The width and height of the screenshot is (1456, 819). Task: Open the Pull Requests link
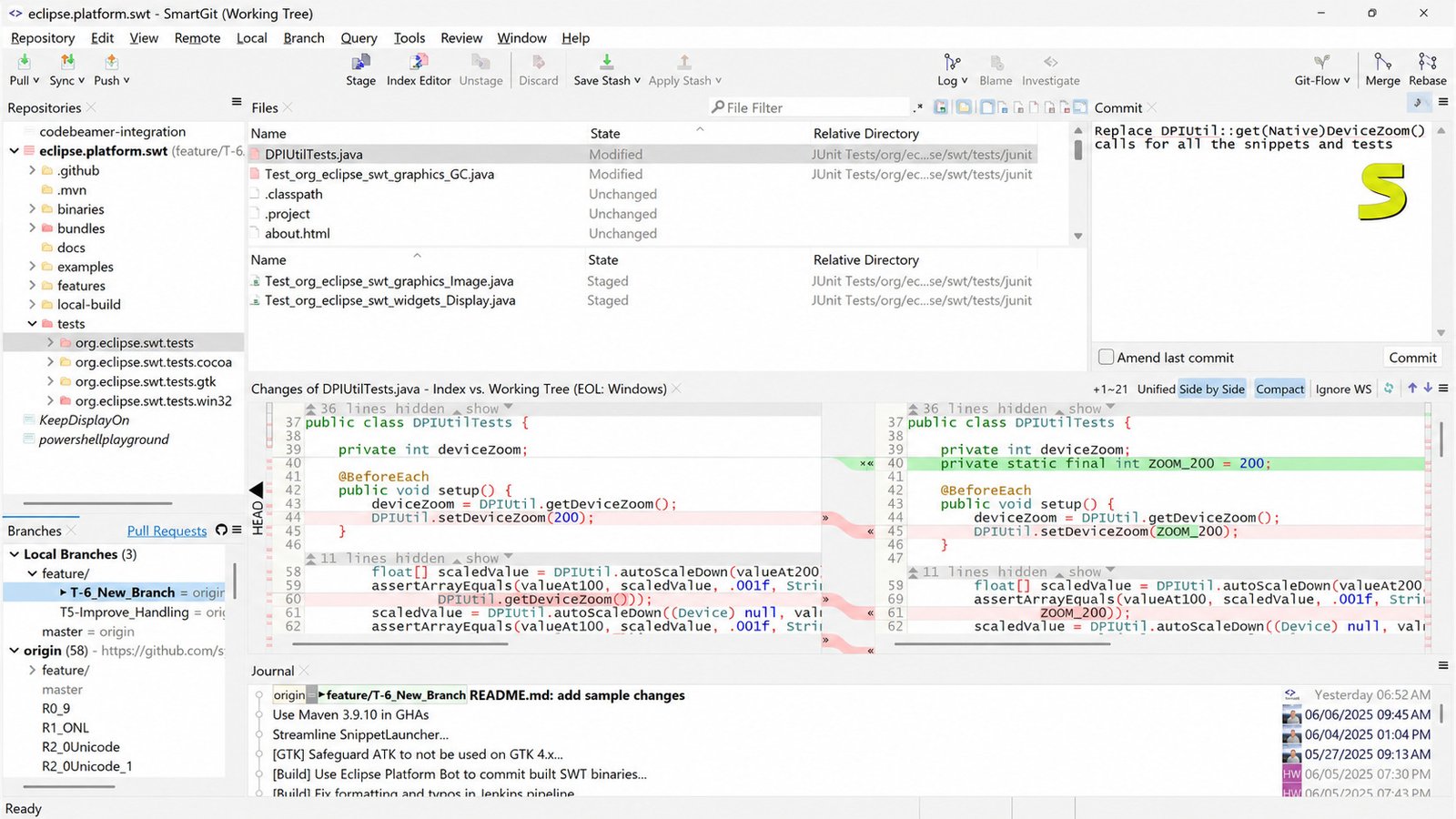pyautogui.click(x=167, y=531)
